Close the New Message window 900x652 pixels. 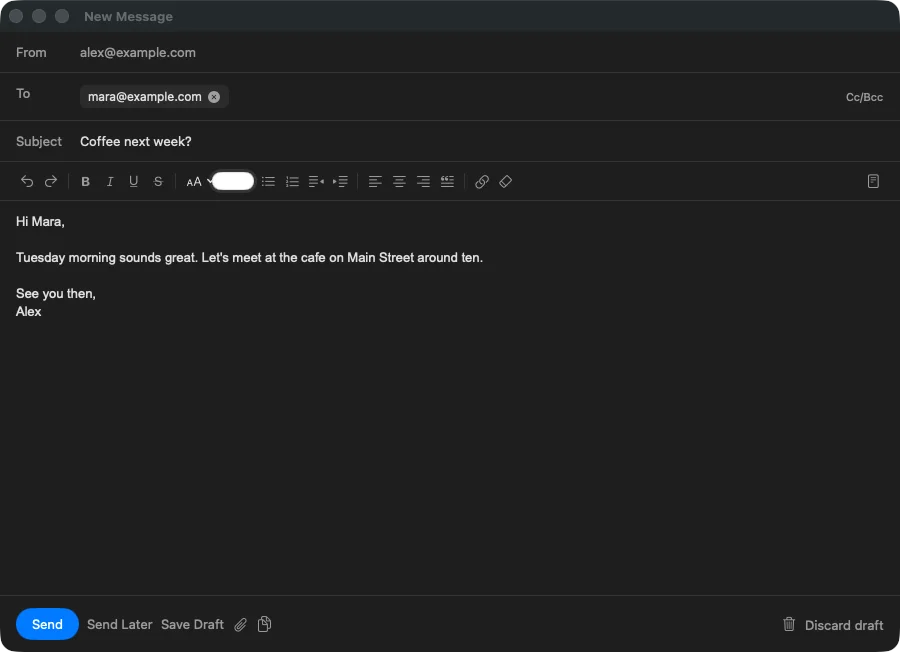[16, 16]
